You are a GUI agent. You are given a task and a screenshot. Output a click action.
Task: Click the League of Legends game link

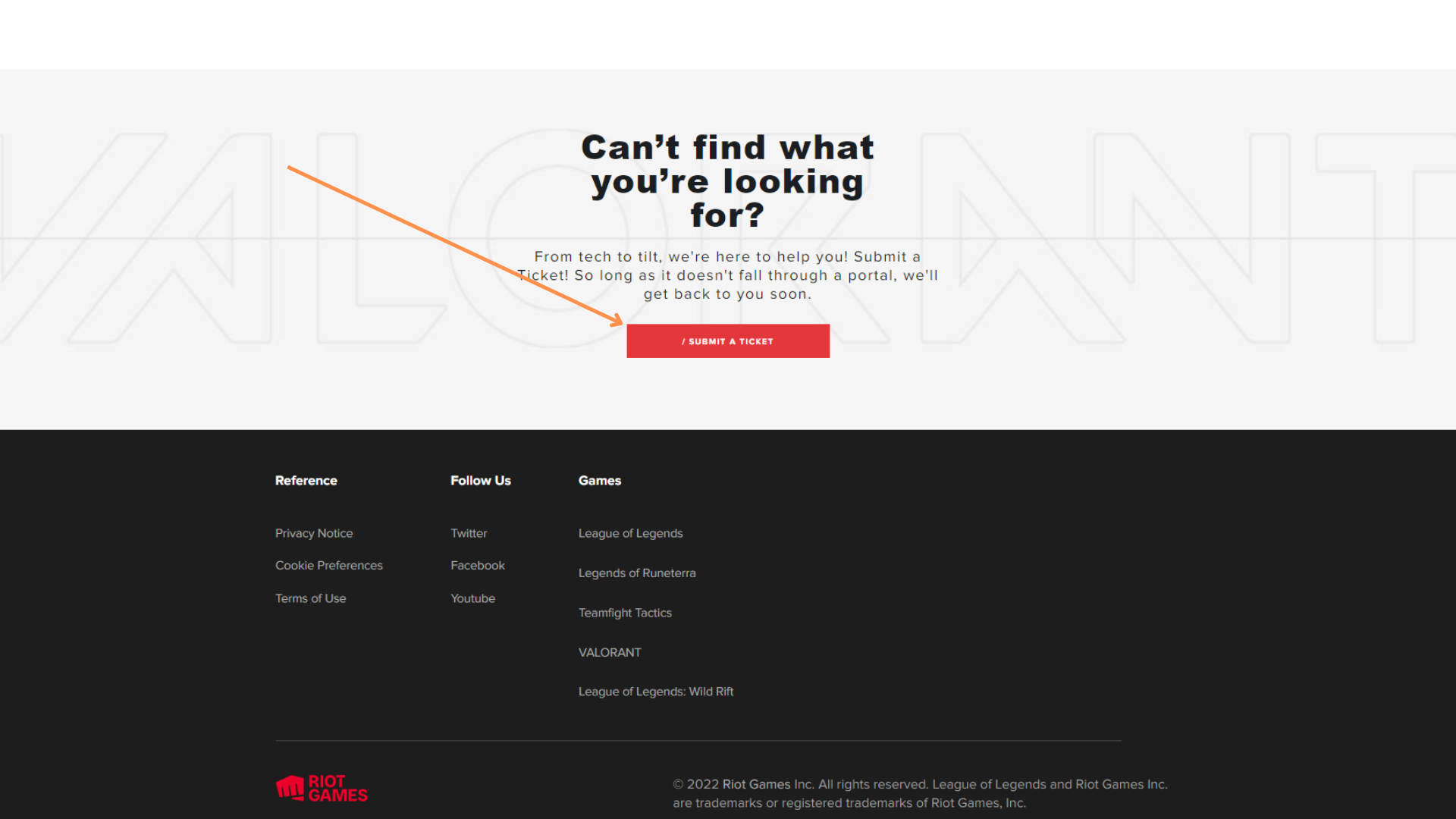[x=630, y=532]
